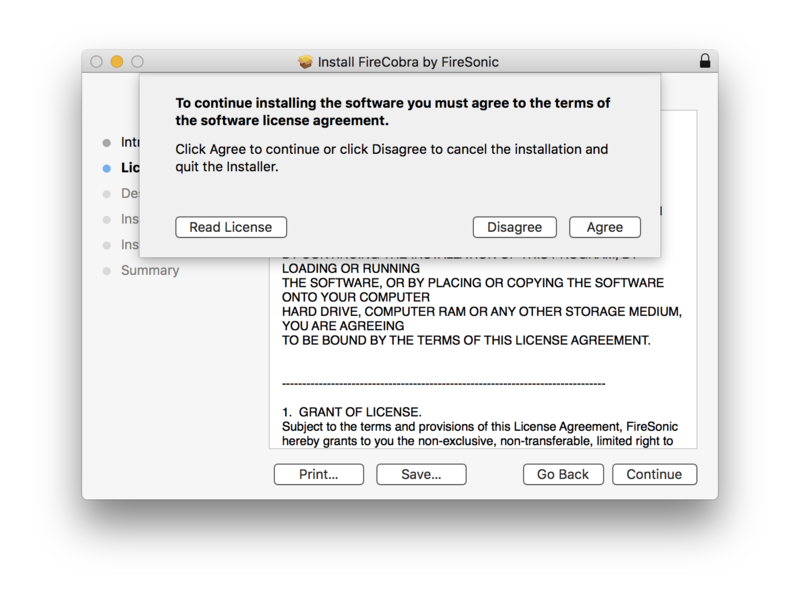The image size is (800, 600).
Task: Click the Agree button in the license sheet
Action: pos(605,227)
